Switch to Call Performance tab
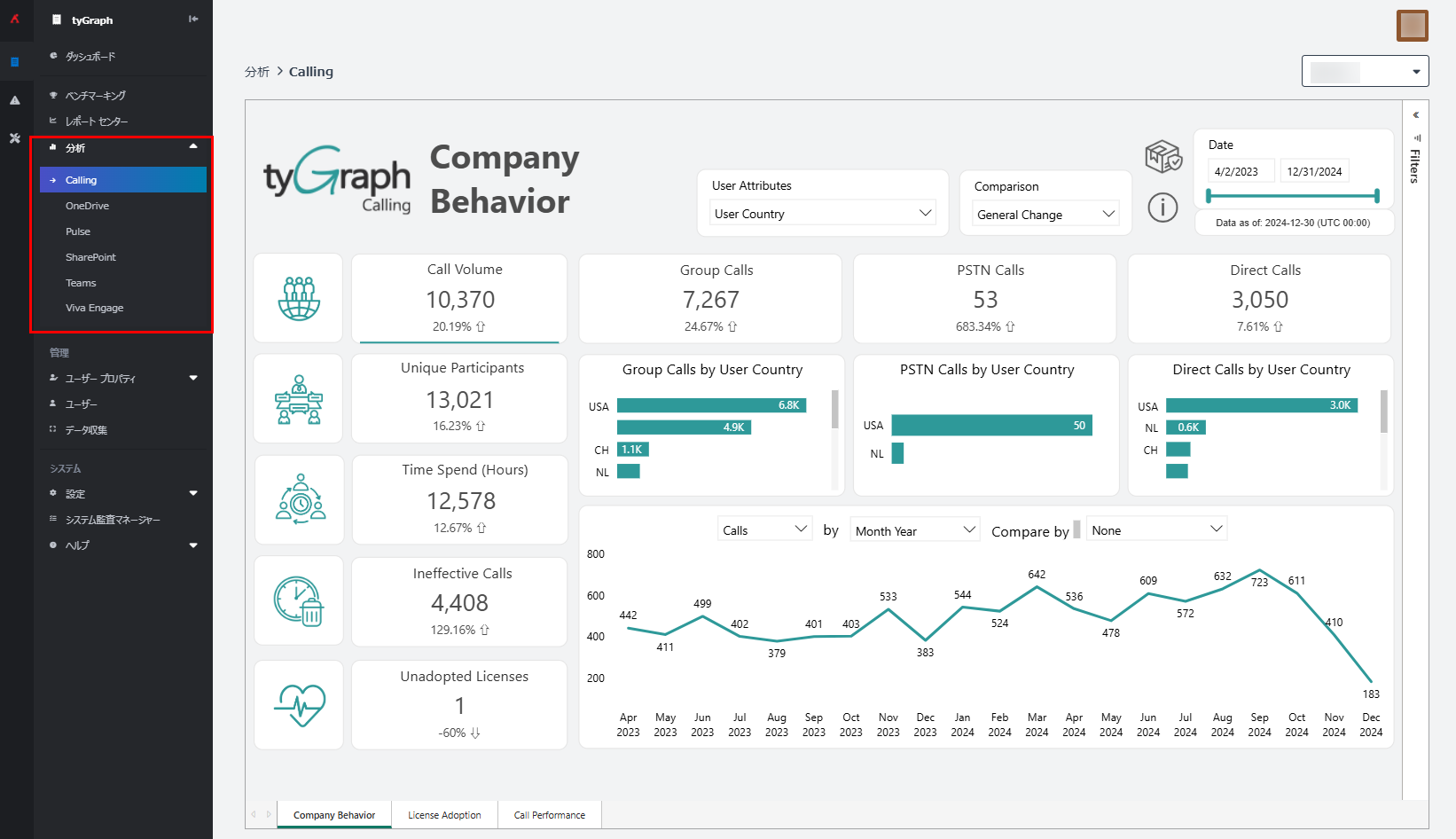 550,815
